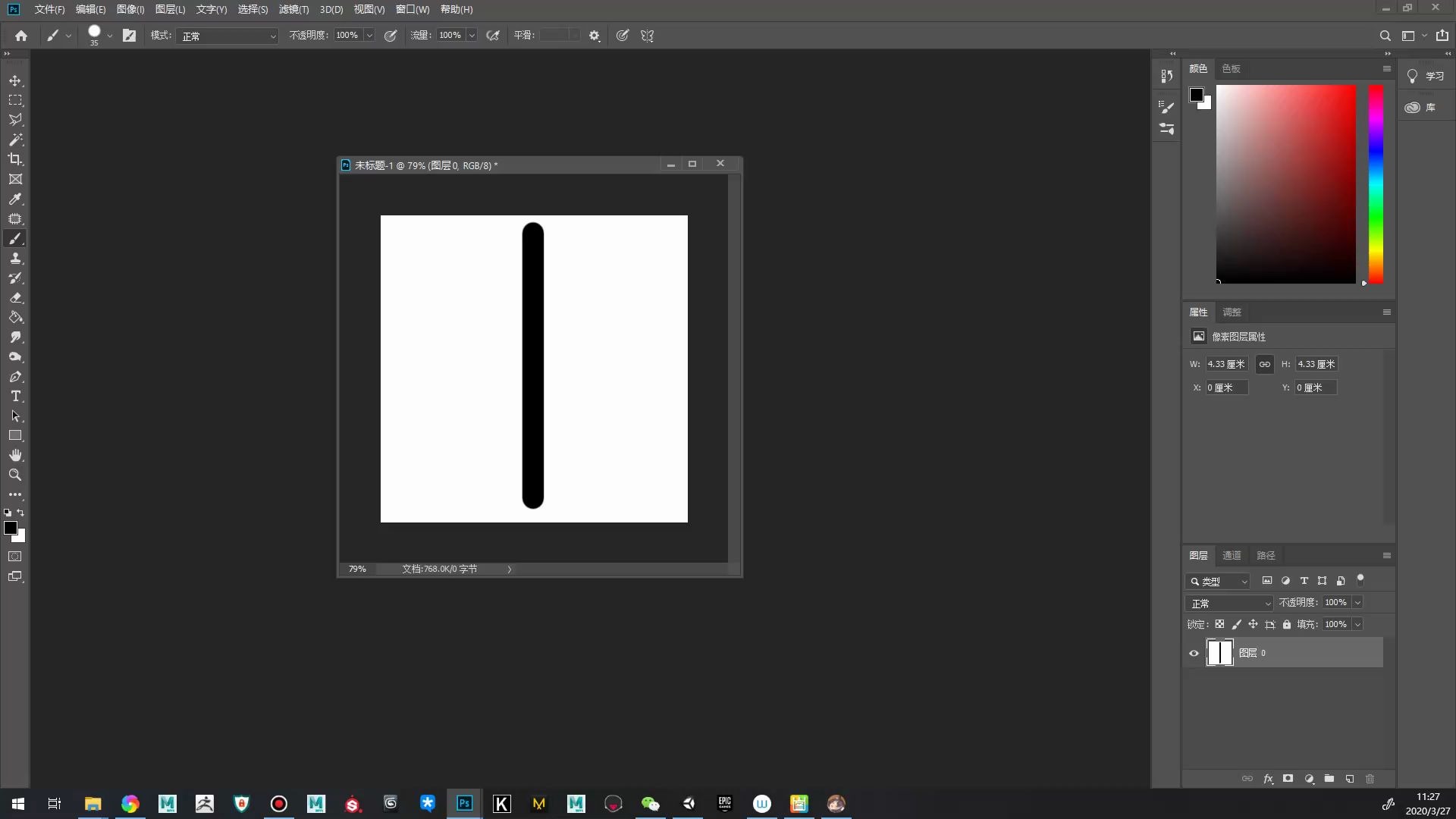Open the layer blend mode dropdown
The width and height of the screenshot is (1456, 819).
pyautogui.click(x=1228, y=603)
